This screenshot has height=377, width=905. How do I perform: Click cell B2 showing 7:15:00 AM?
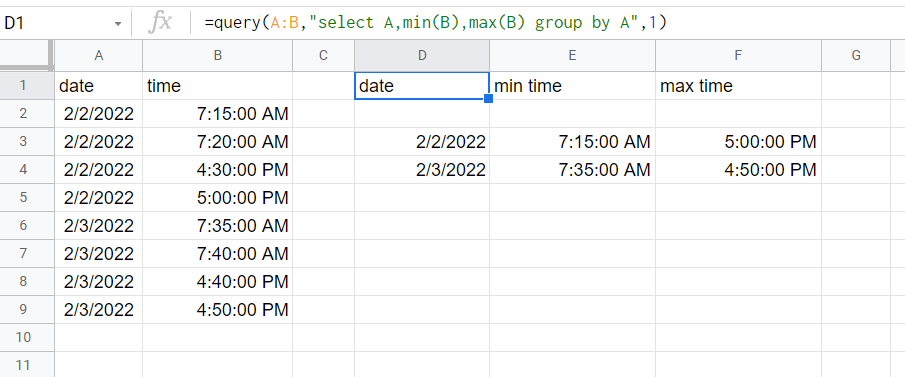218,114
